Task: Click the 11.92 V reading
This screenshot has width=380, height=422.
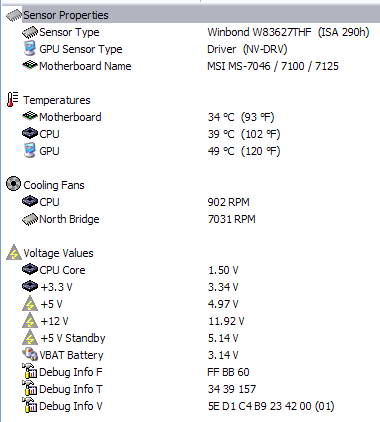Action: pyautogui.click(x=226, y=321)
